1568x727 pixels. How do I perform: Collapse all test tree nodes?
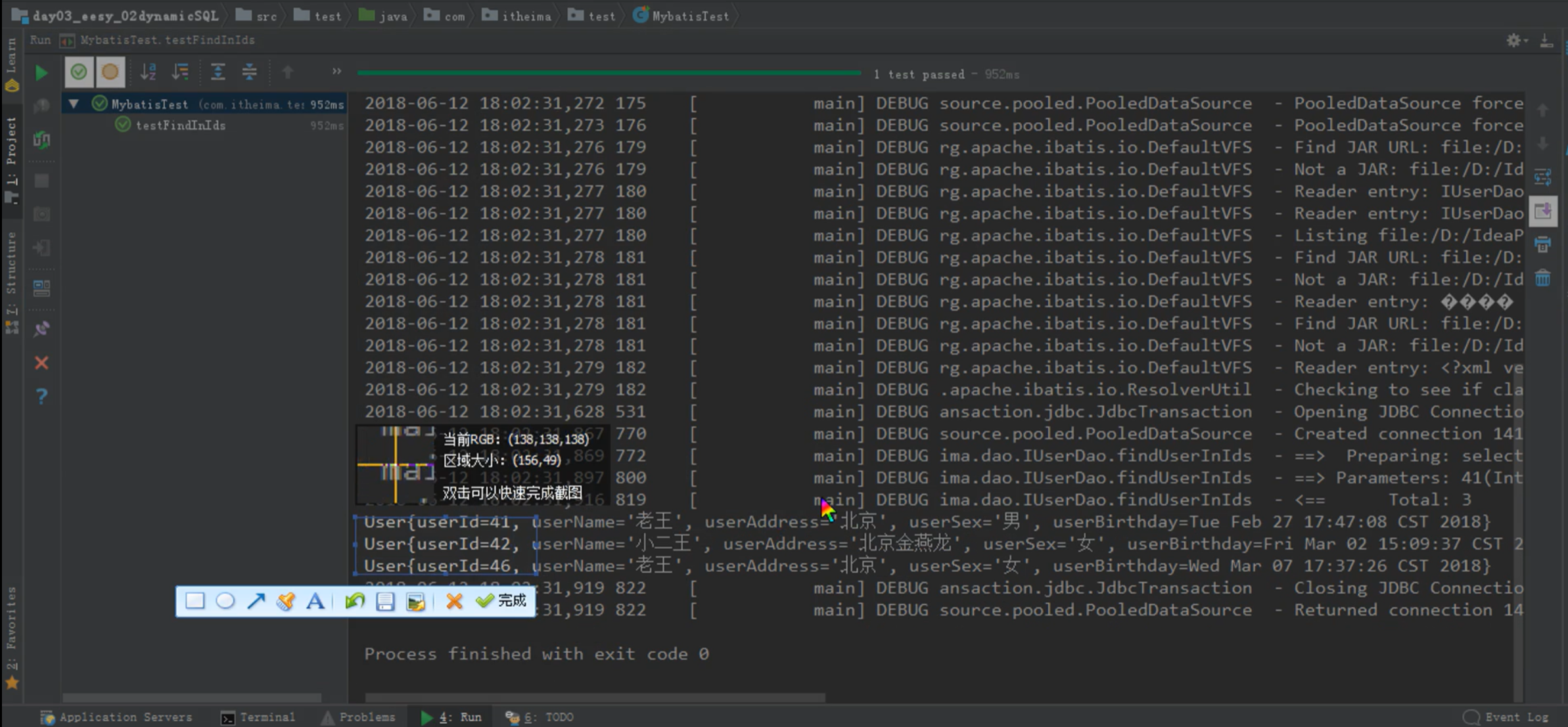click(249, 72)
